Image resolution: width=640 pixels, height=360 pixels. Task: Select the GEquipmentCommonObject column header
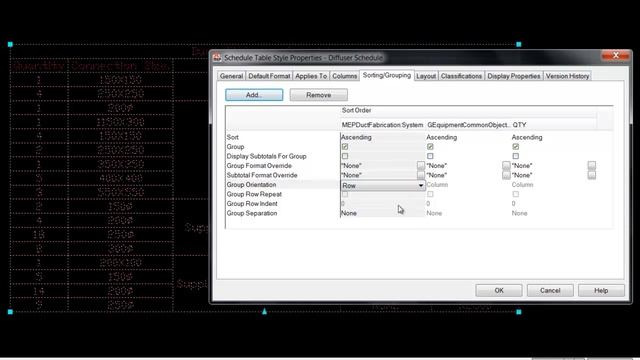coord(468,125)
